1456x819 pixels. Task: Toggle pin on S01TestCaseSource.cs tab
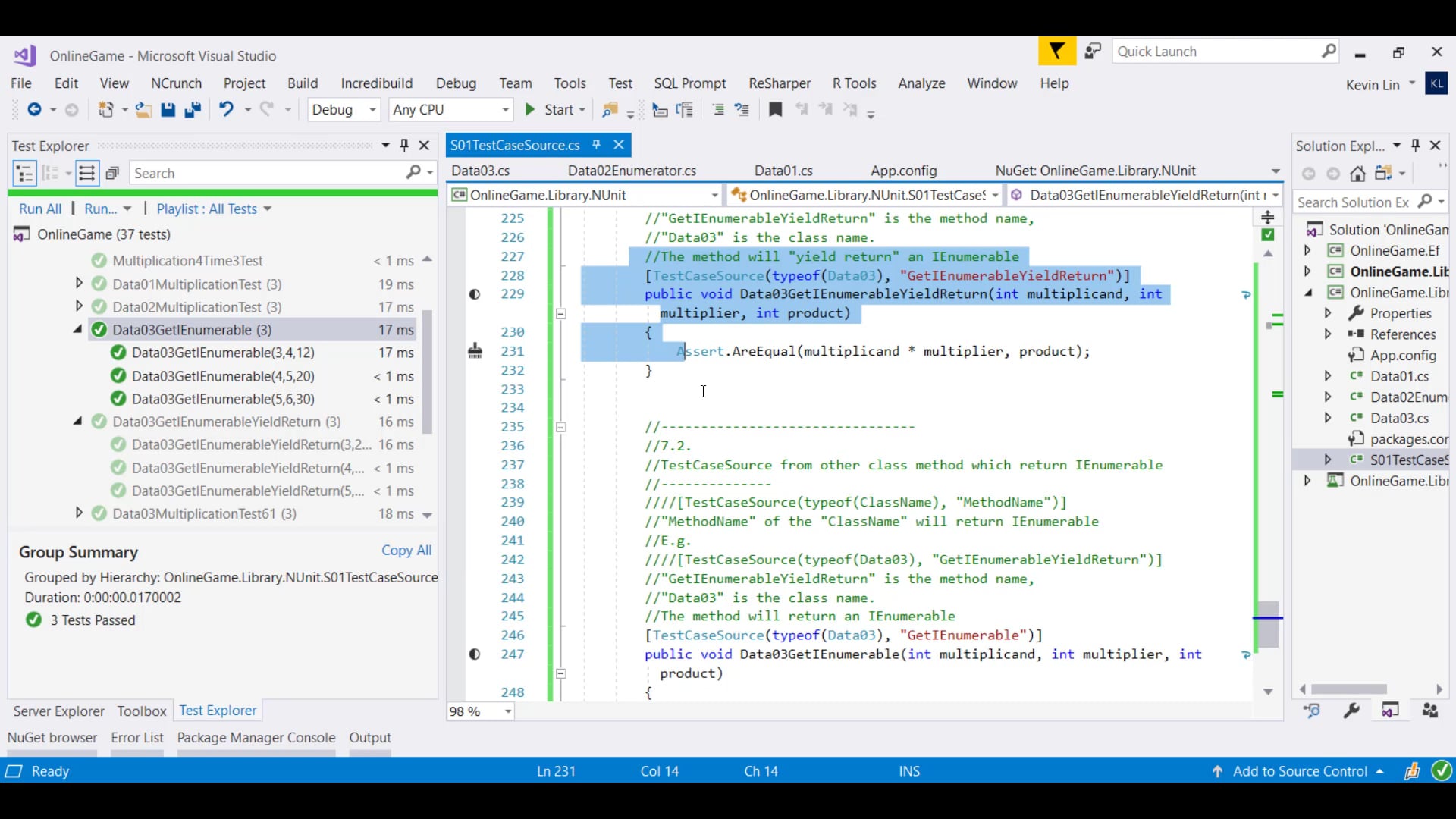click(597, 145)
